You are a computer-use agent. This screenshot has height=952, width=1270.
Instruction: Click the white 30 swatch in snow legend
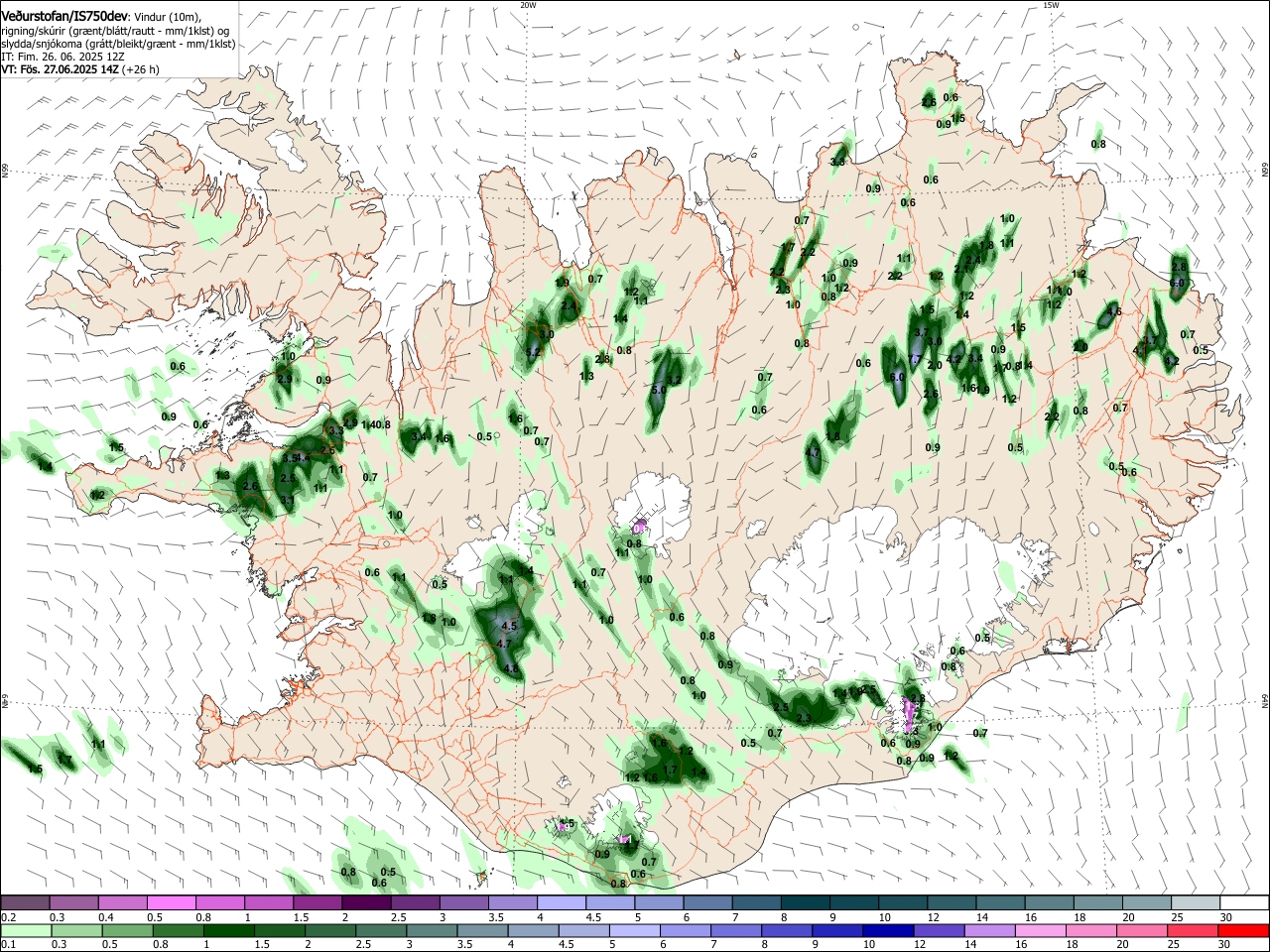click(x=1244, y=903)
